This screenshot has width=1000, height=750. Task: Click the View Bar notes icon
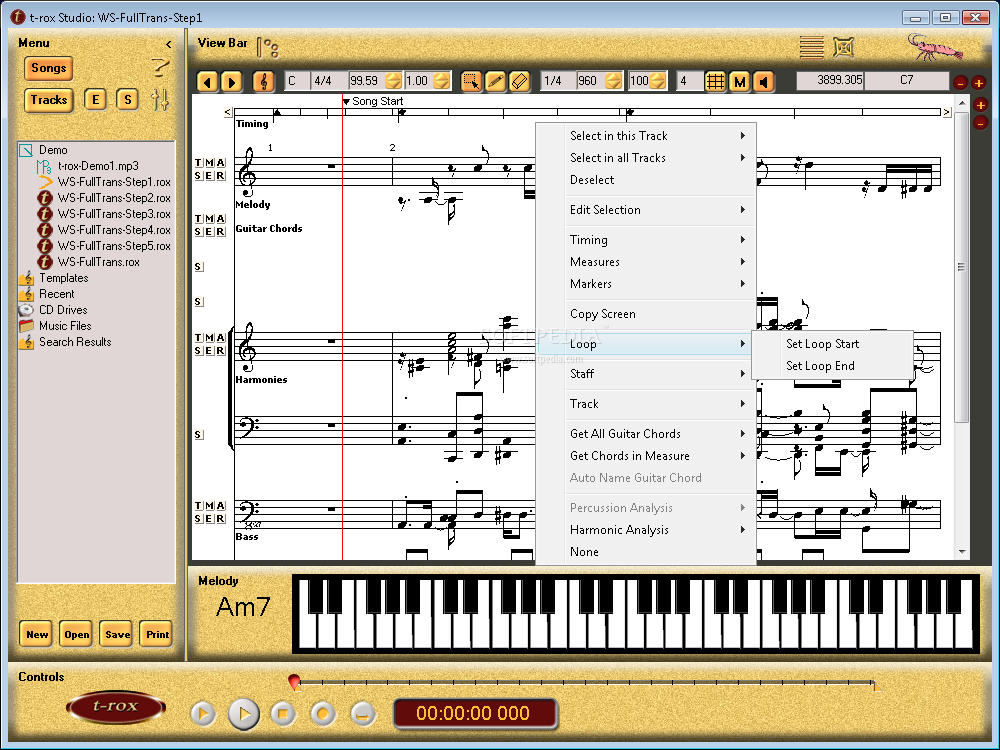click(267, 48)
